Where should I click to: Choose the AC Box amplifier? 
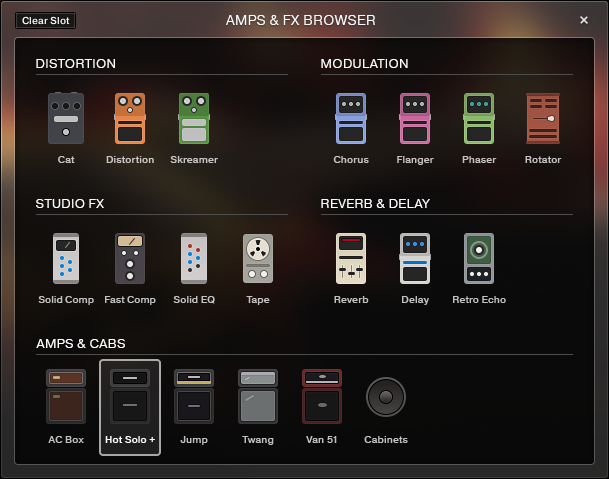(66, 398)
